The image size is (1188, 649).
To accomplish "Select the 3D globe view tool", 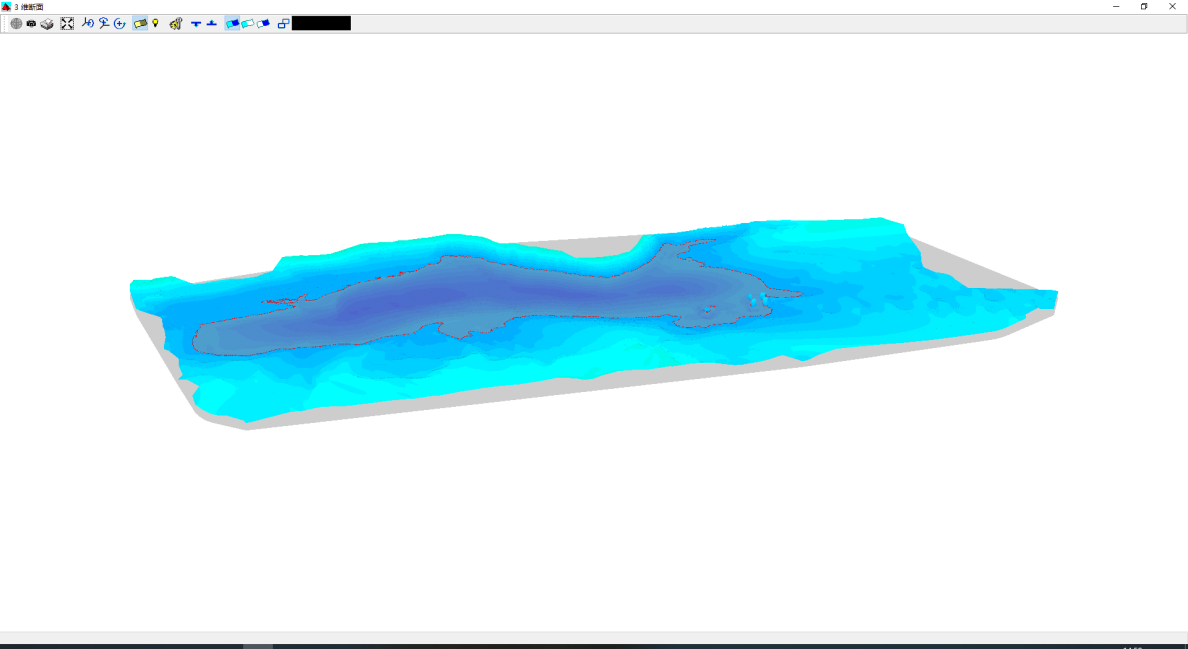I will 15,23.
